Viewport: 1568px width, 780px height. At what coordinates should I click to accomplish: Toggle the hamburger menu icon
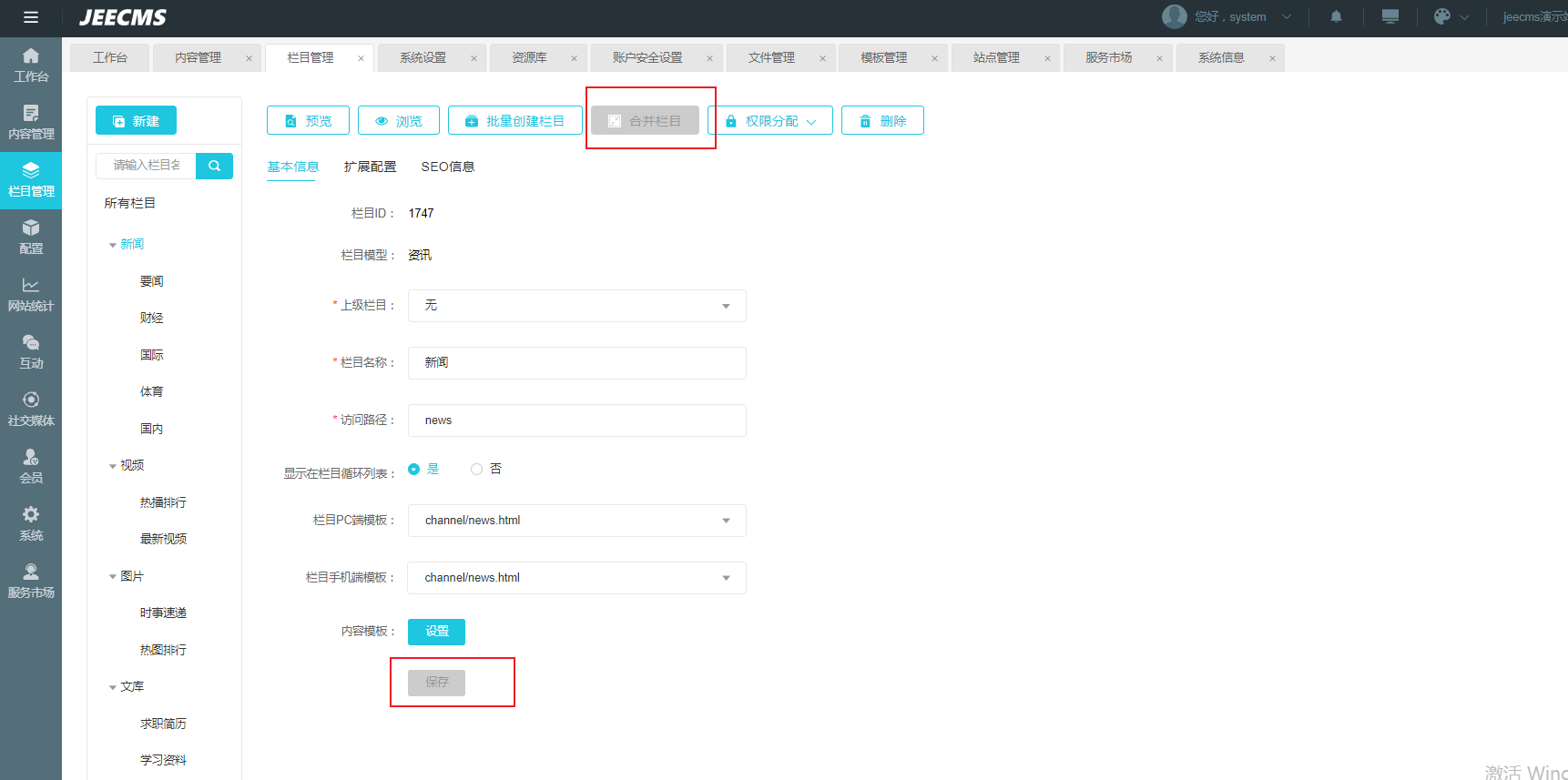31,17
